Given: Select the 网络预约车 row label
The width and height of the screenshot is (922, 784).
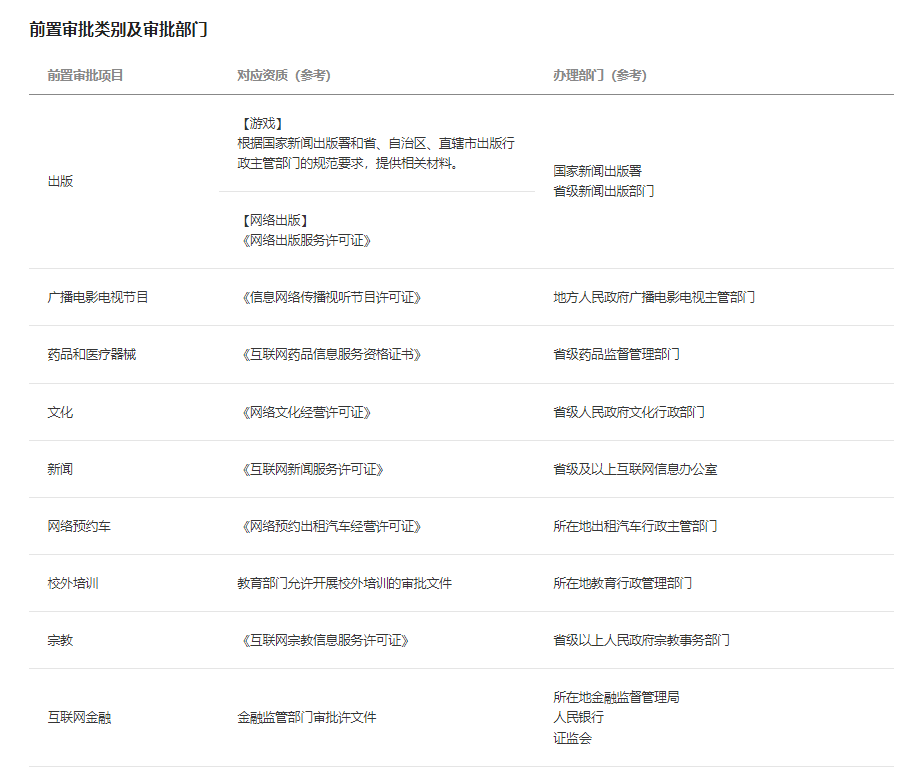Looking at the screenshot, I should coord(79,526).
